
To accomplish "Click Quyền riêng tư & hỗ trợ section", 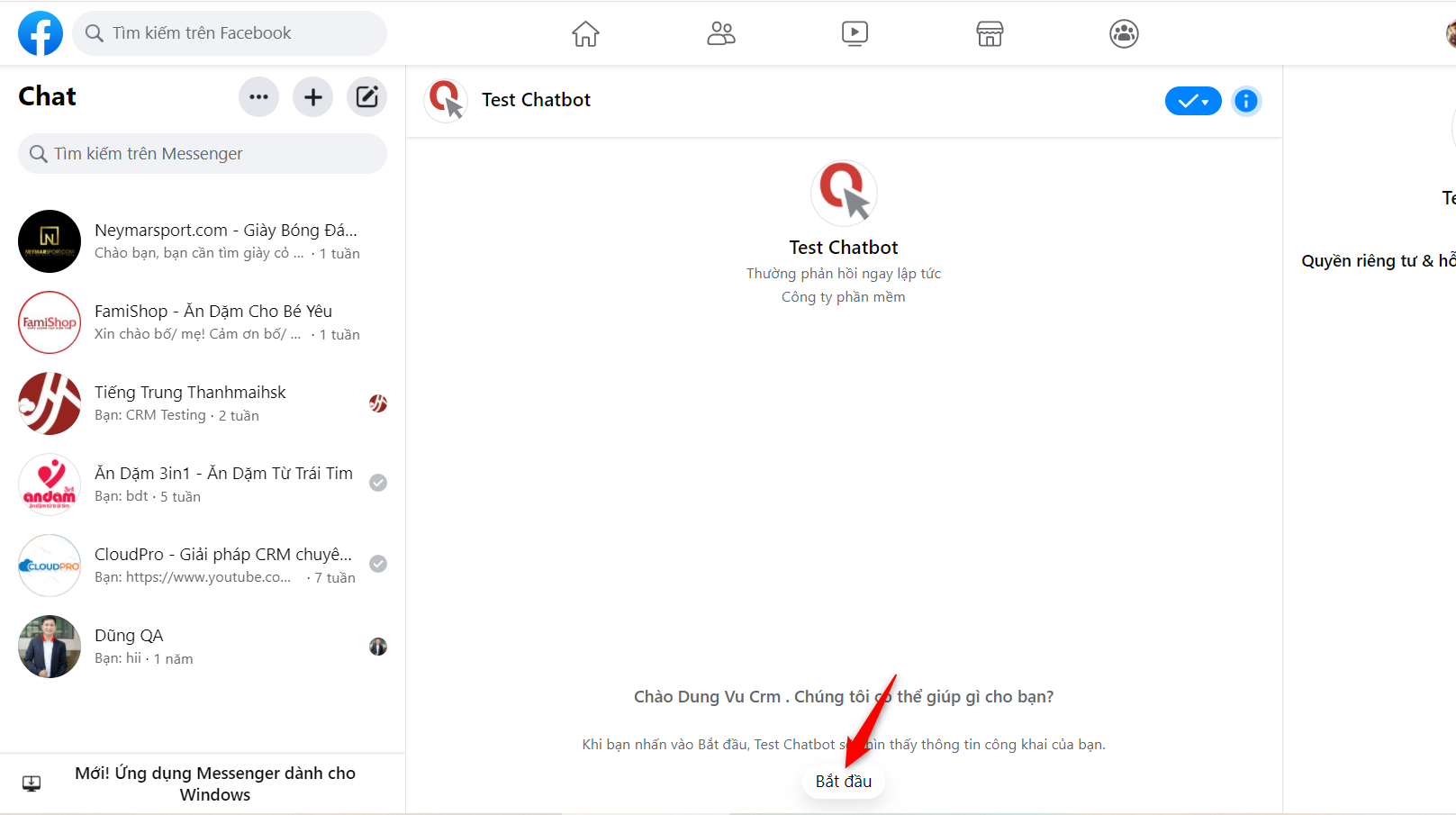I will point(1379,261).
